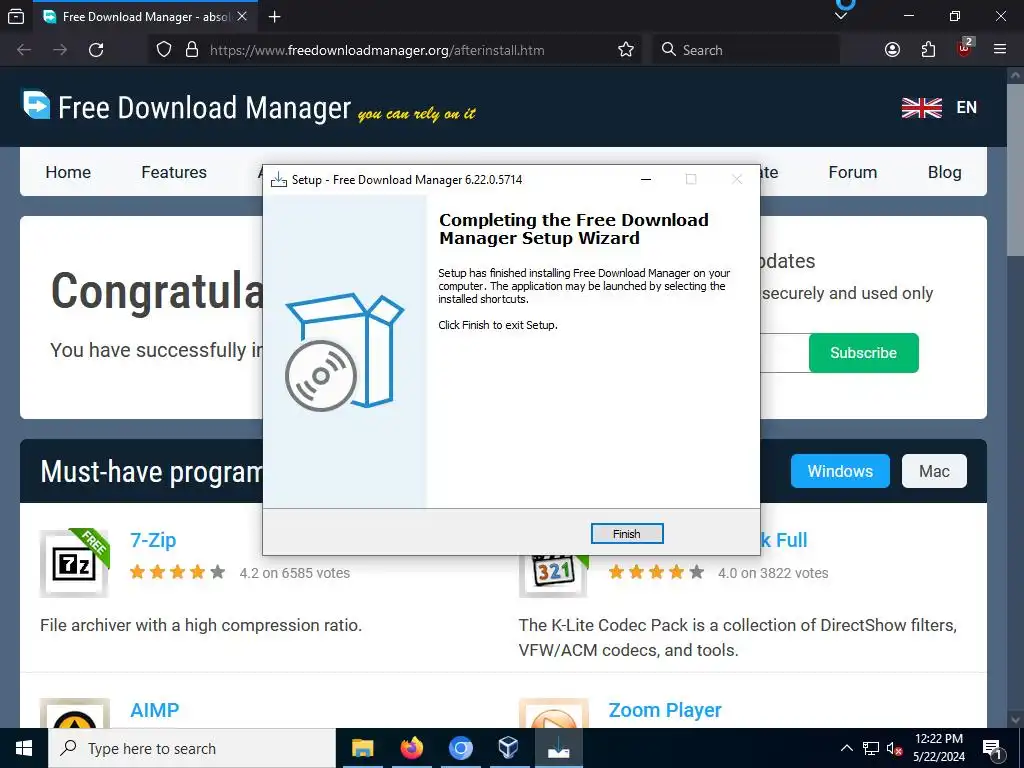The width and height of the screenshot is (1024, 768).
Task: Click the Firefox back arrow
Action: pyautogui.click(x=24, y=50)
